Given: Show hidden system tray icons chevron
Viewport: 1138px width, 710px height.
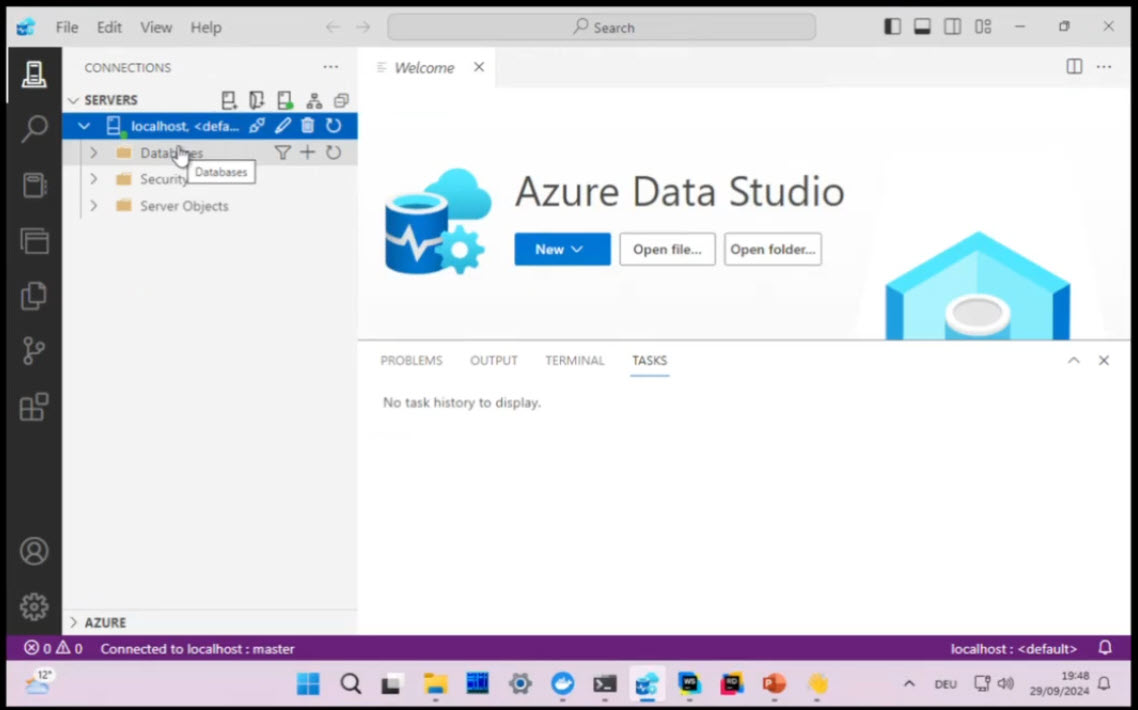Looking at the screenshot, I should point(909,683).
